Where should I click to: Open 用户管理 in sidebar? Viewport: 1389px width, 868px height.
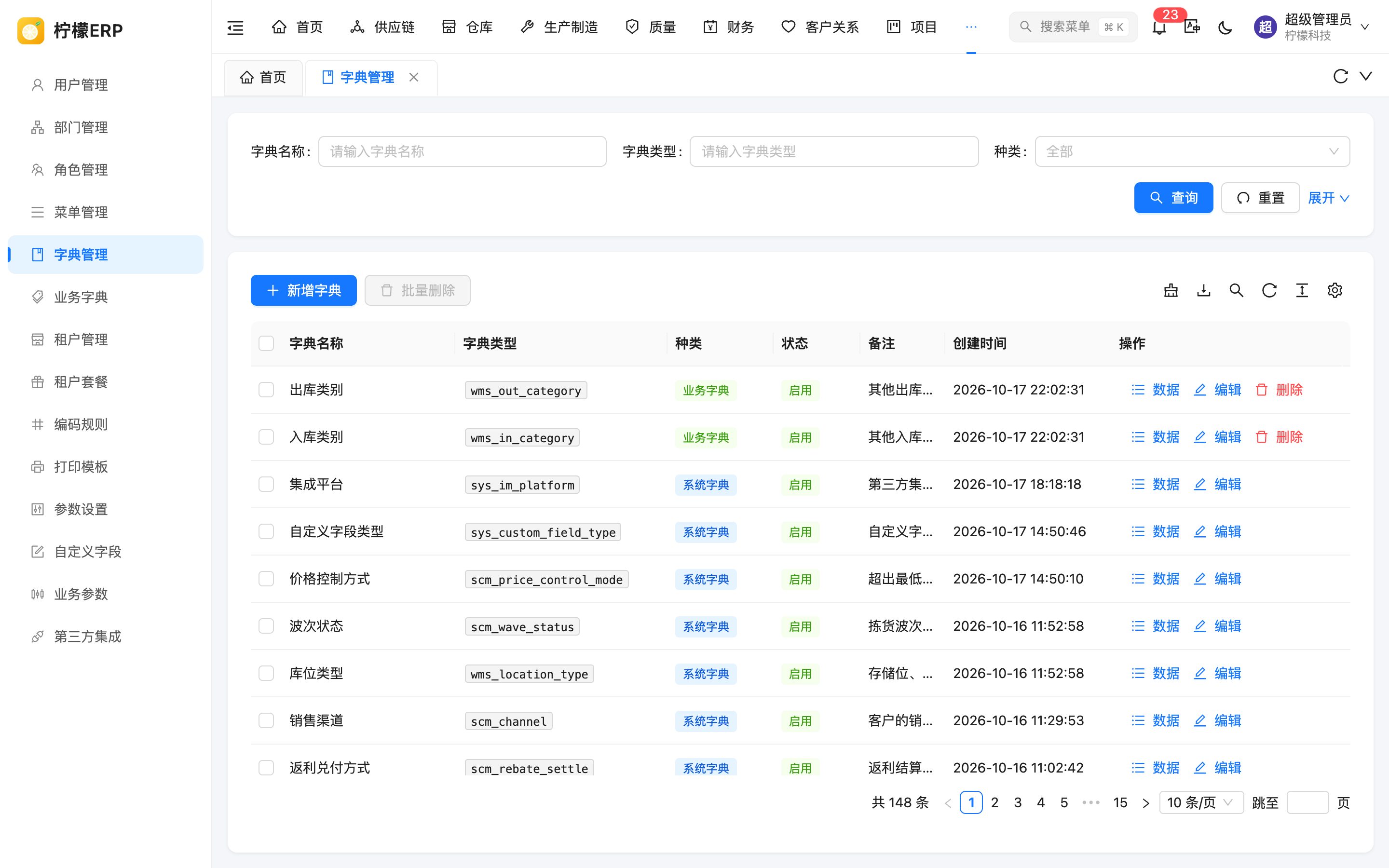(x=106, y=85)
